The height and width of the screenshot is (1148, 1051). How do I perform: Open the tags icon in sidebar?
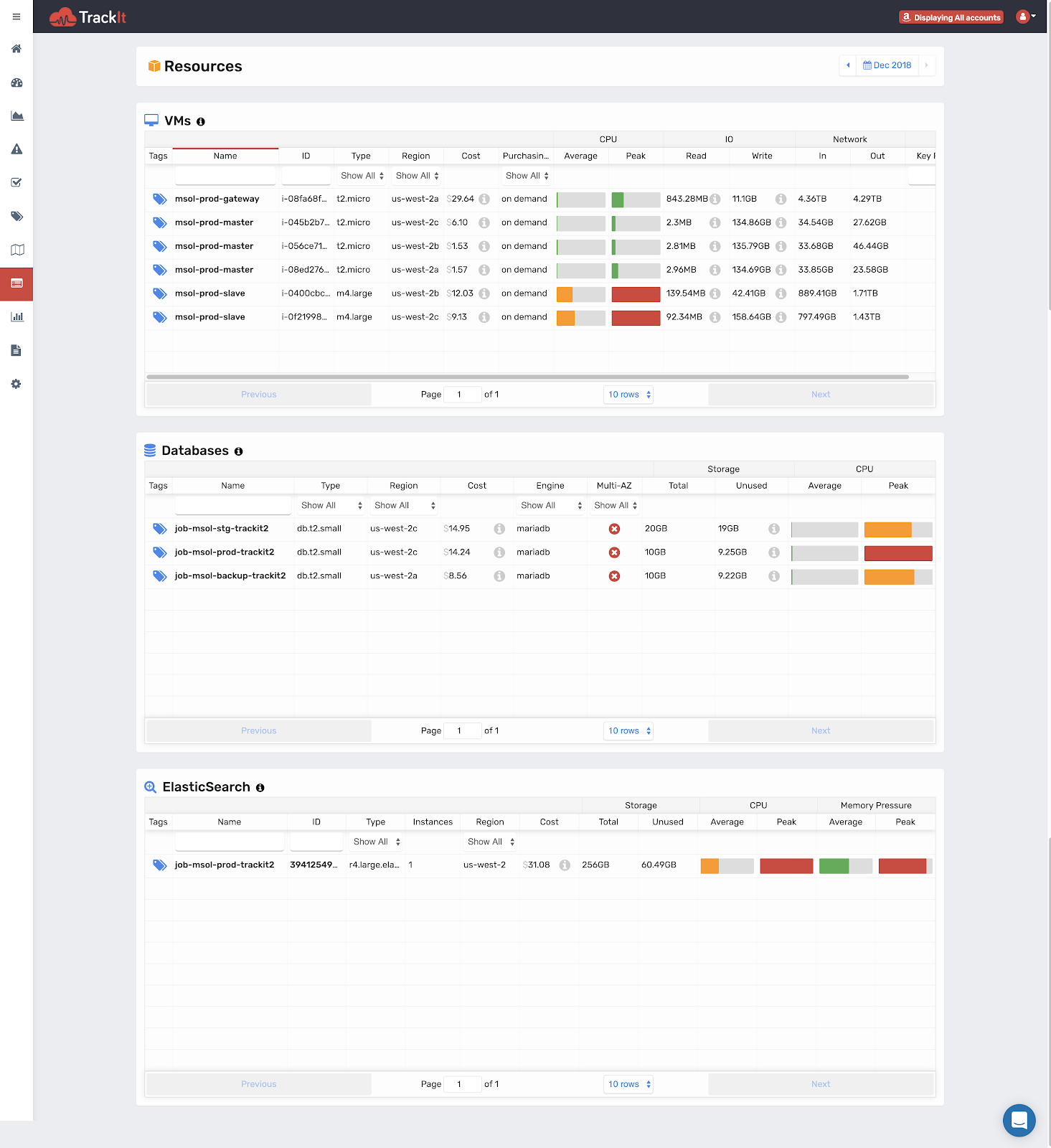[x=17, y=216]
